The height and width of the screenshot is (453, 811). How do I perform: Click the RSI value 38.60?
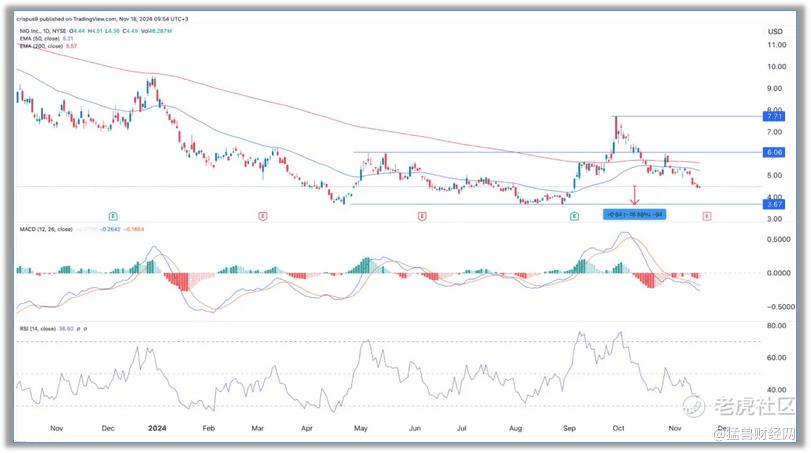pos(66,329)
